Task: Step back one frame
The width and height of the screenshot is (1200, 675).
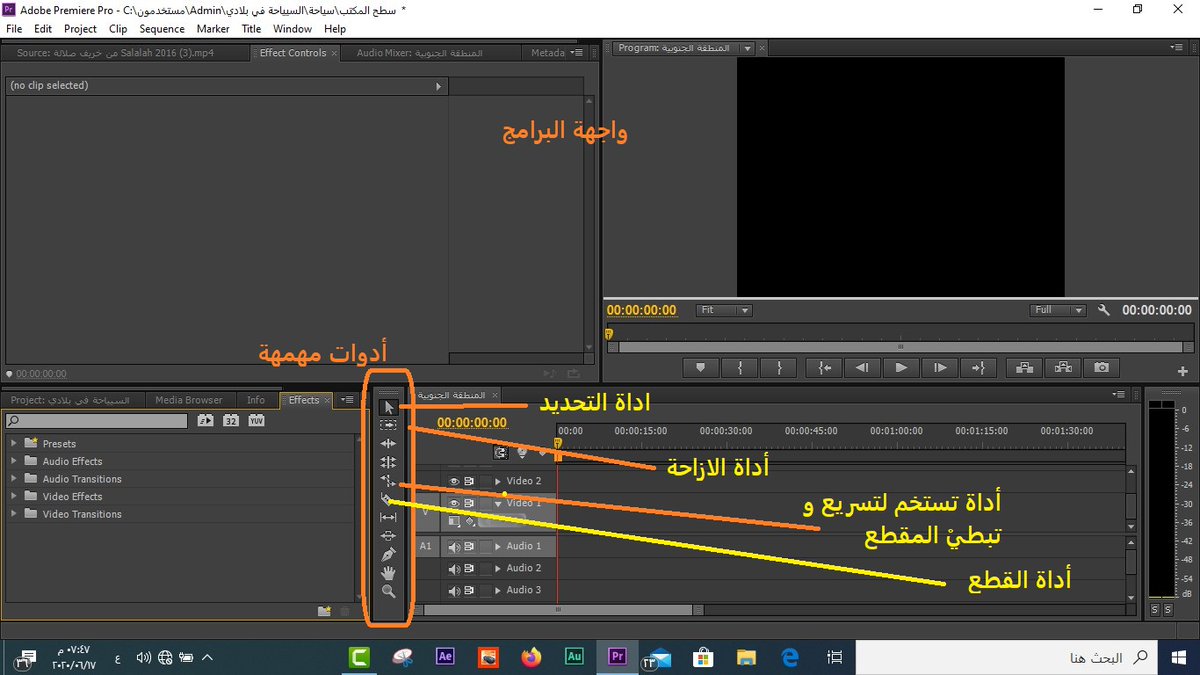Action: (862, 368)
